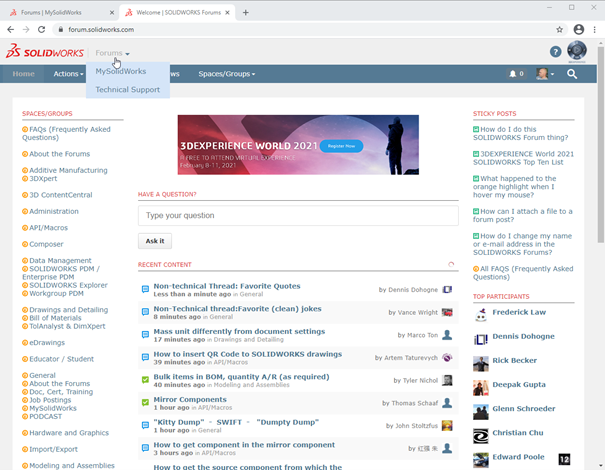Click answered checkmark icon beside Mirror Components
This screenshot has height=470, width=605.
[x=145, y=402]
